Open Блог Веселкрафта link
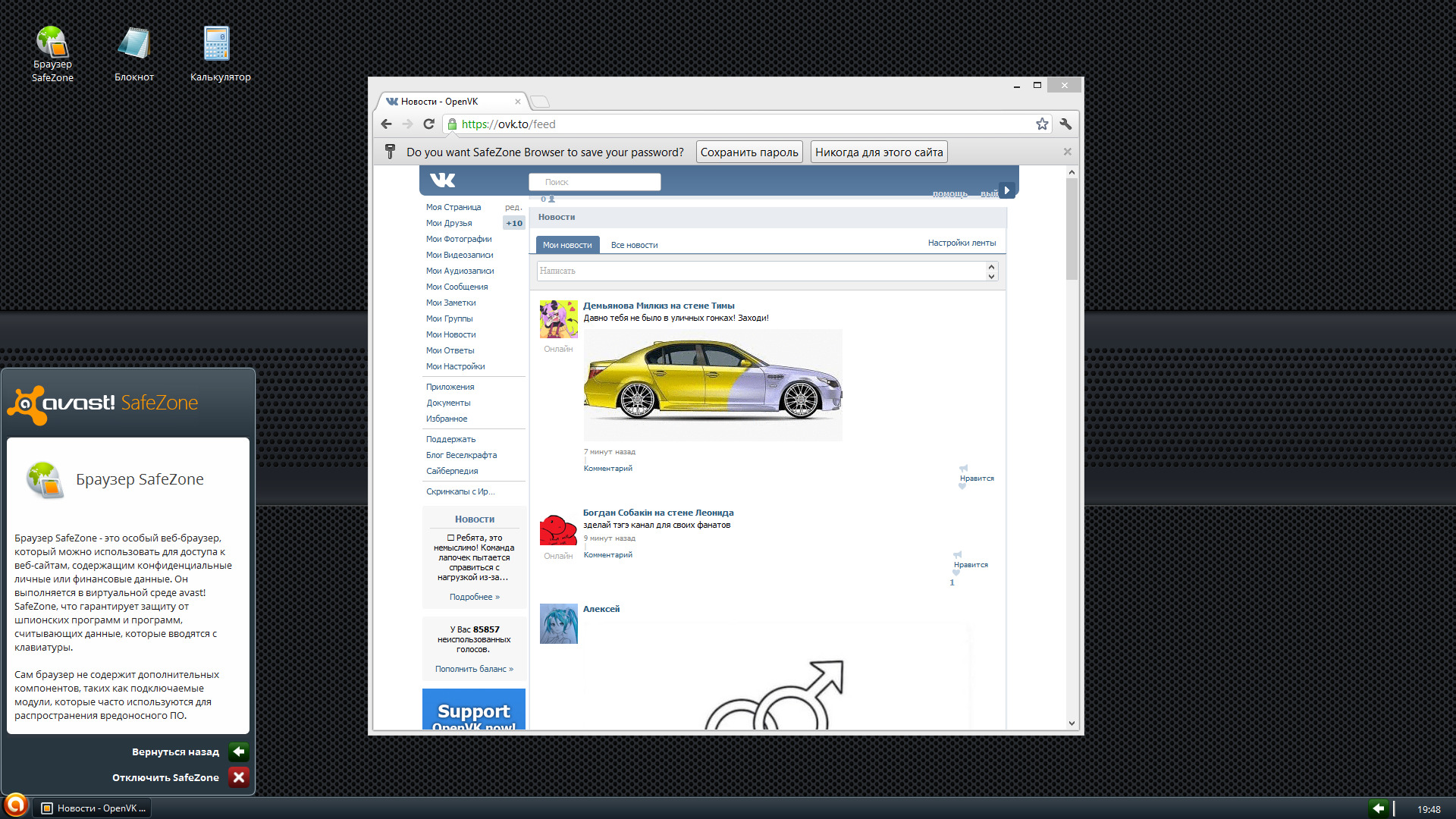This screenshot has width=1456, height=819. 462,455
